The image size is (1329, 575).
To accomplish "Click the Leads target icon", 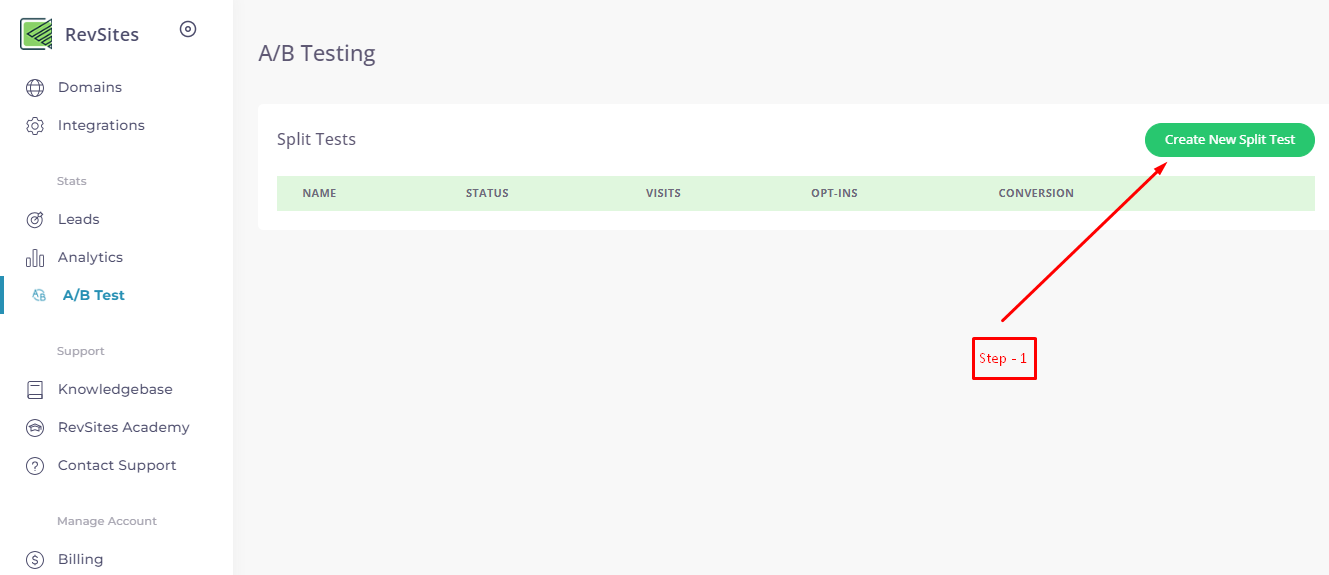I will (x=35, y=220).
